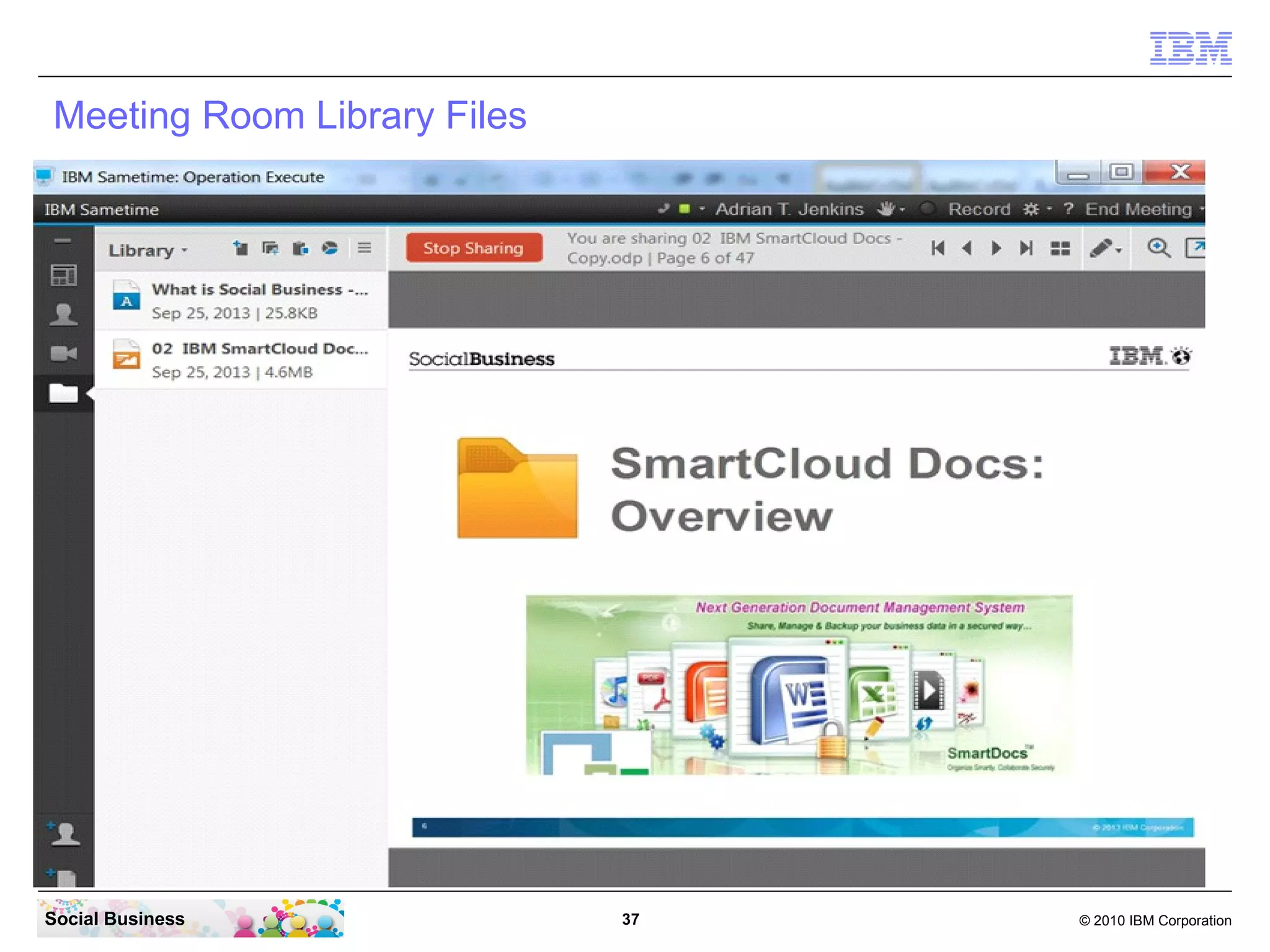Viewport: 1270px width, 952px height.
Task: Maximize the Sametime meeting window
Action: click(1121, 172)
